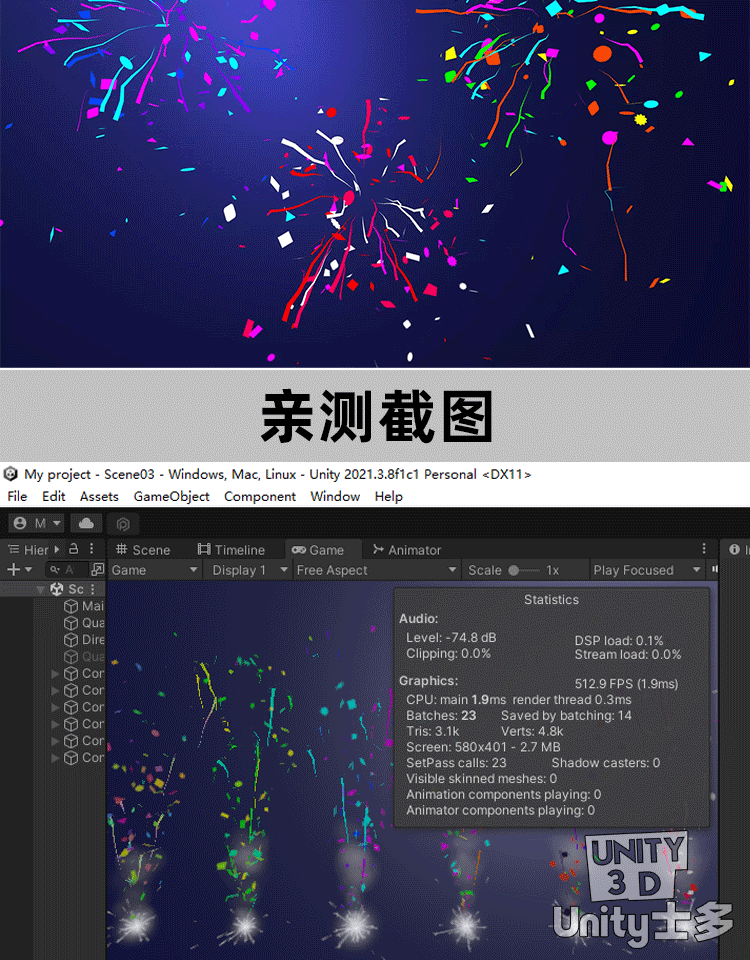The image size is (750, 960).
Task: Click the Unity logo in the title bar
Action: coord(10,474)
